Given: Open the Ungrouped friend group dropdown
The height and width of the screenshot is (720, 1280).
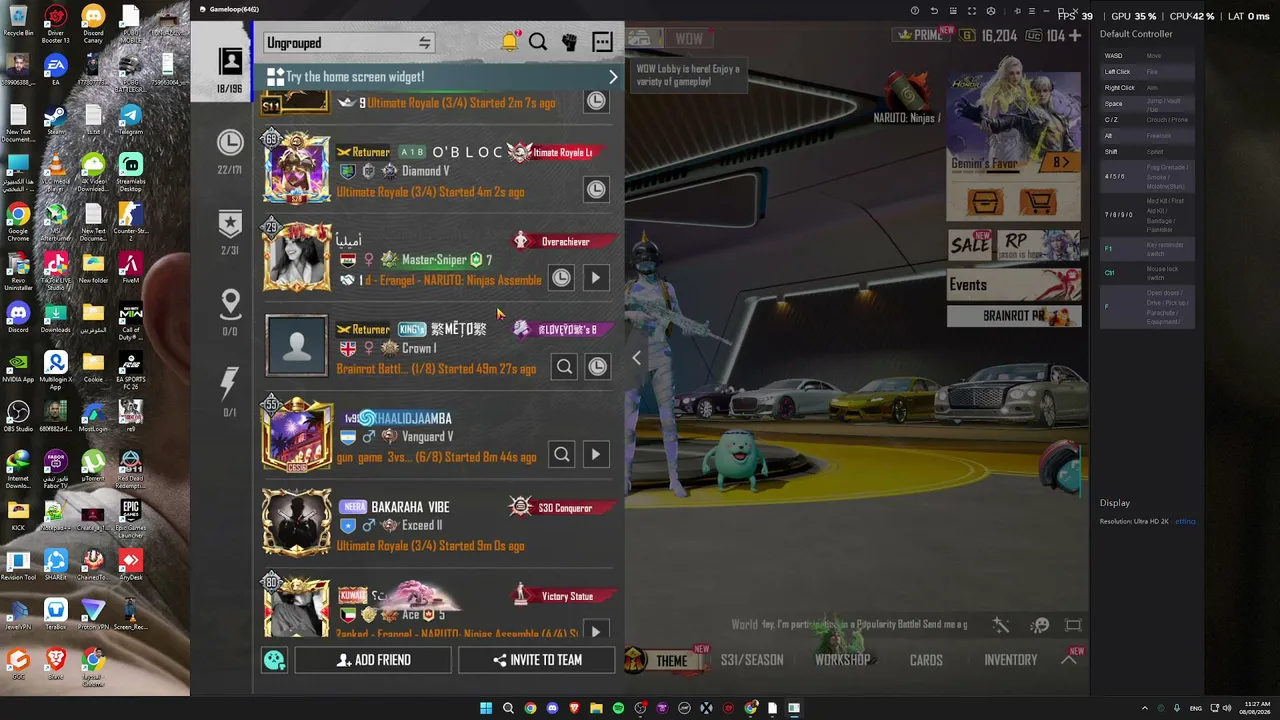Looking at the screenshot, I should 348,43.
